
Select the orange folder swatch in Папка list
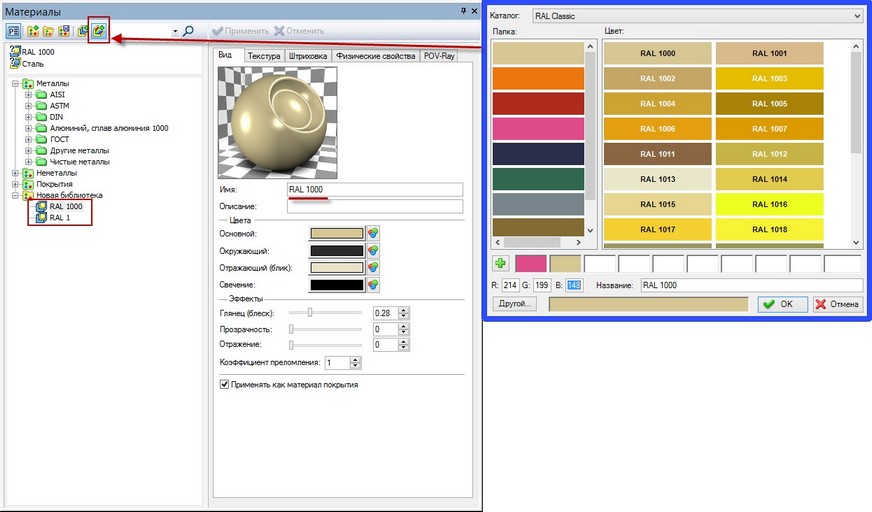[538, 78]
